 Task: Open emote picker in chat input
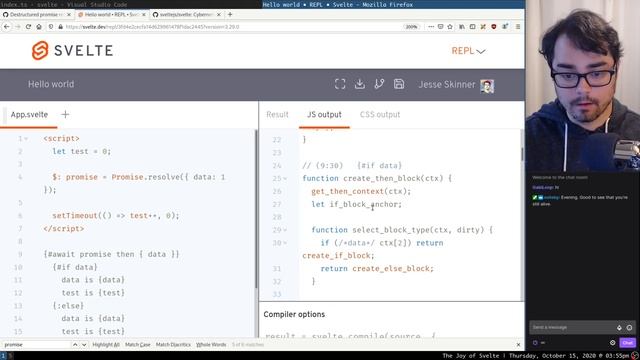tap(629, 327)
